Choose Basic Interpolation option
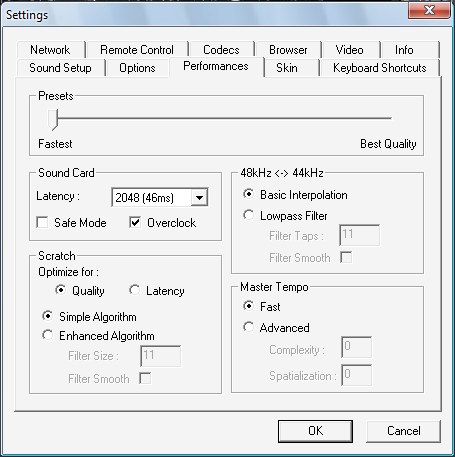This screenshot has height=457, width=455. (x=248, y=194)
